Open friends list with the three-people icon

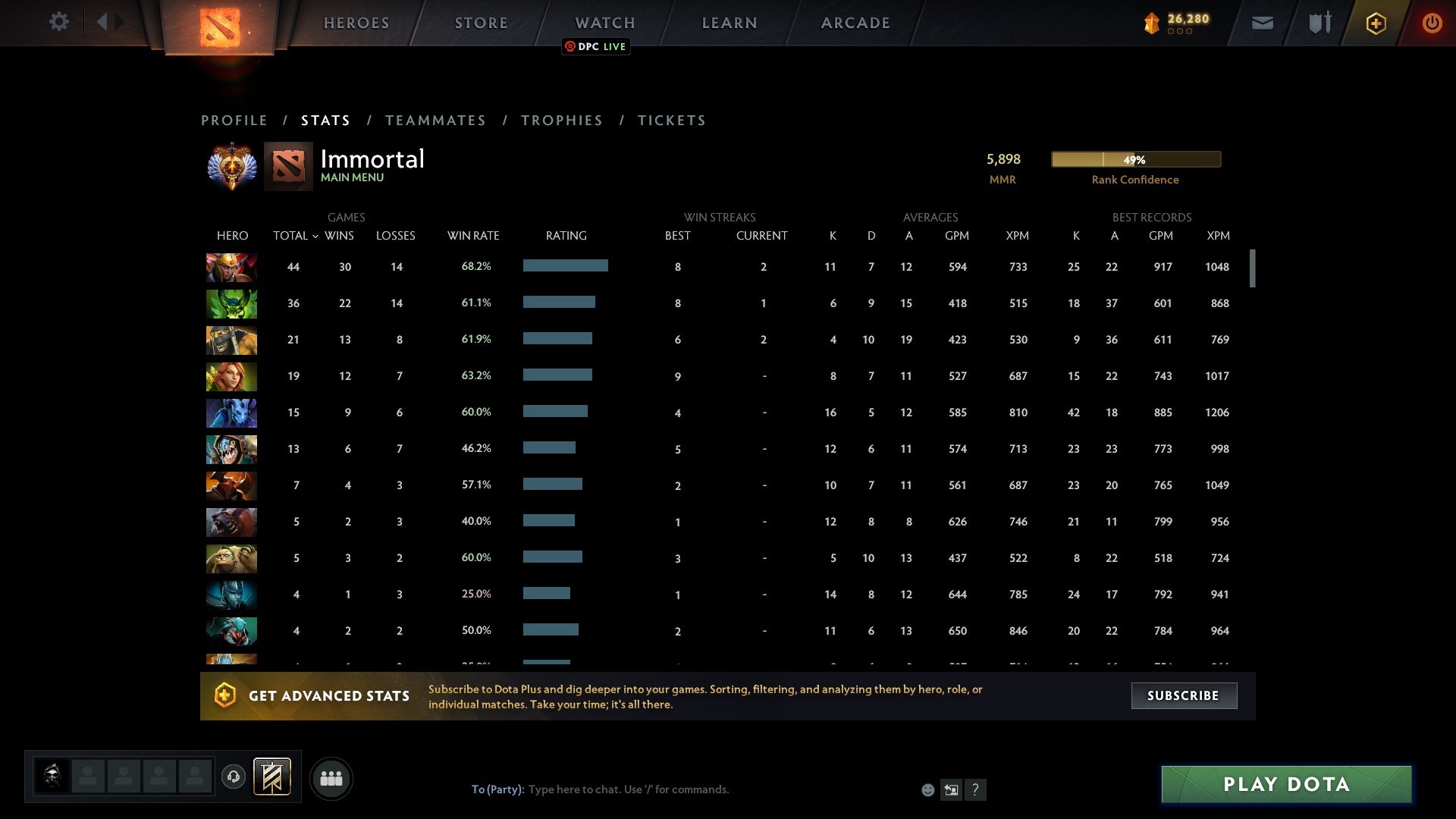pos(331,778)
